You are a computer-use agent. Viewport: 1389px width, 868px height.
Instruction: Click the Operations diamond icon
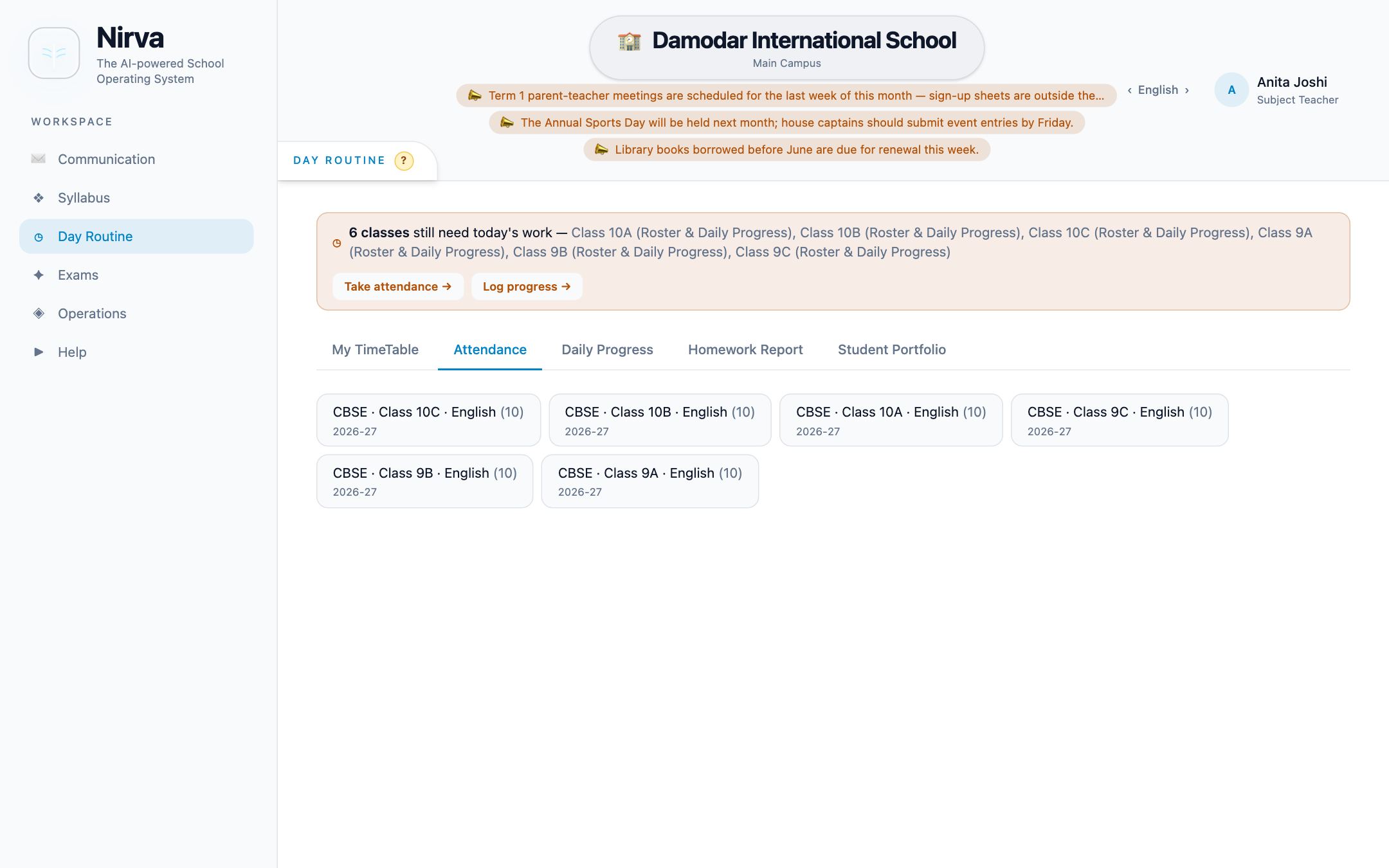pyautogui.click(x=39, y=313)
